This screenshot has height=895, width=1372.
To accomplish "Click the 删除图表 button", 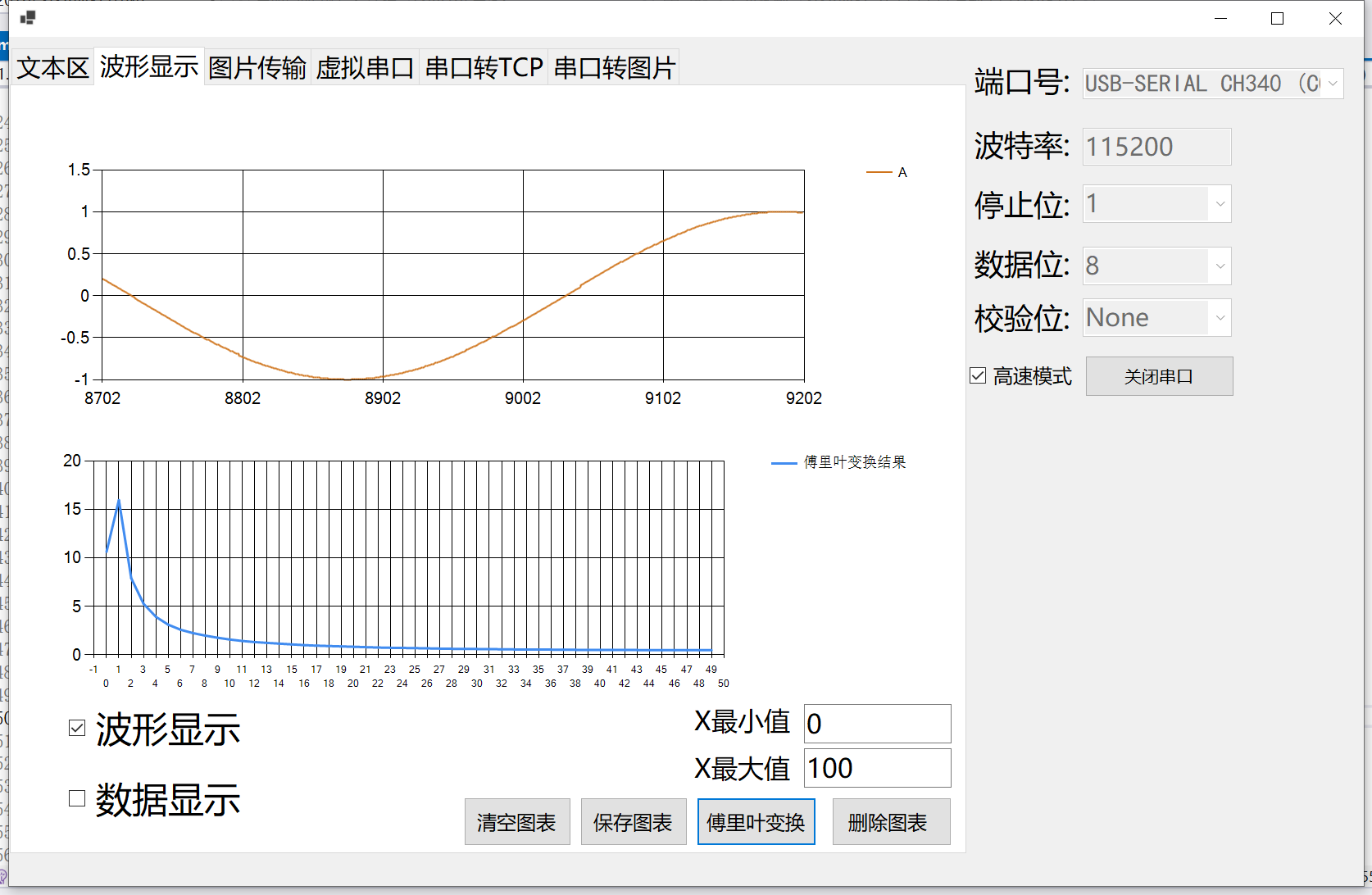I will 891,822.
